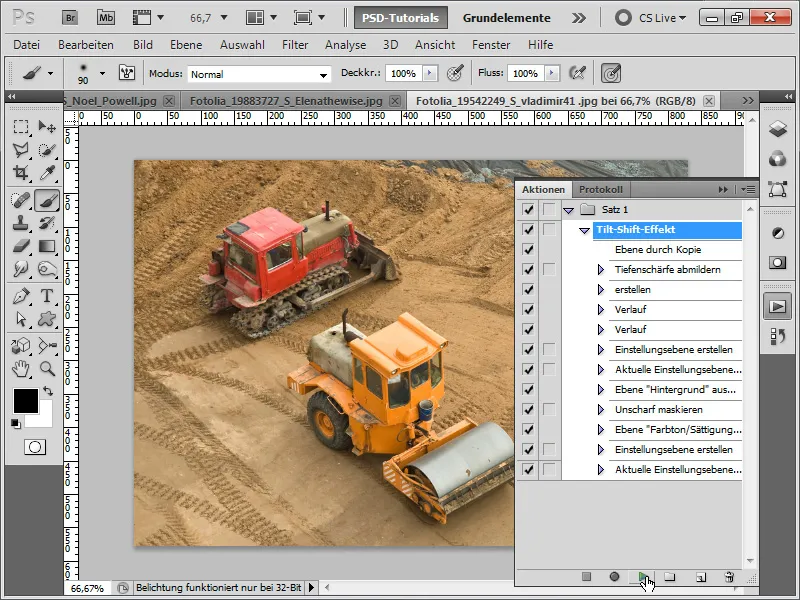Uncheck the Unscharf maskieren step checkbox

click(528, 409)
